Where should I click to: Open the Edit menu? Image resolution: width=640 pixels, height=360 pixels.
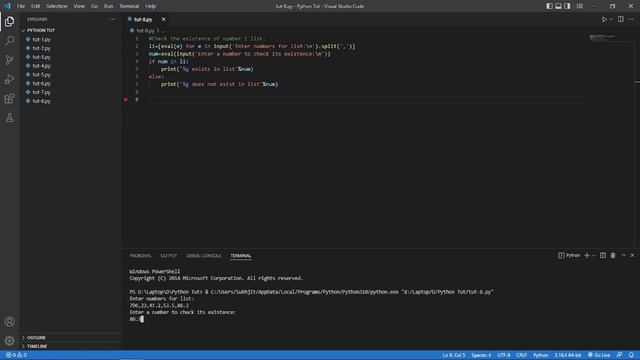(36, 6)
